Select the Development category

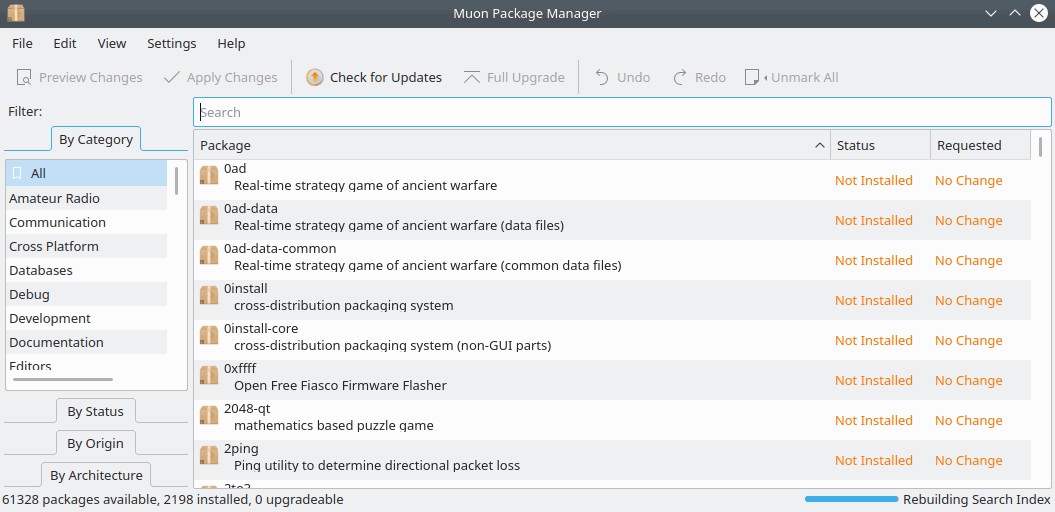[86, 318]
